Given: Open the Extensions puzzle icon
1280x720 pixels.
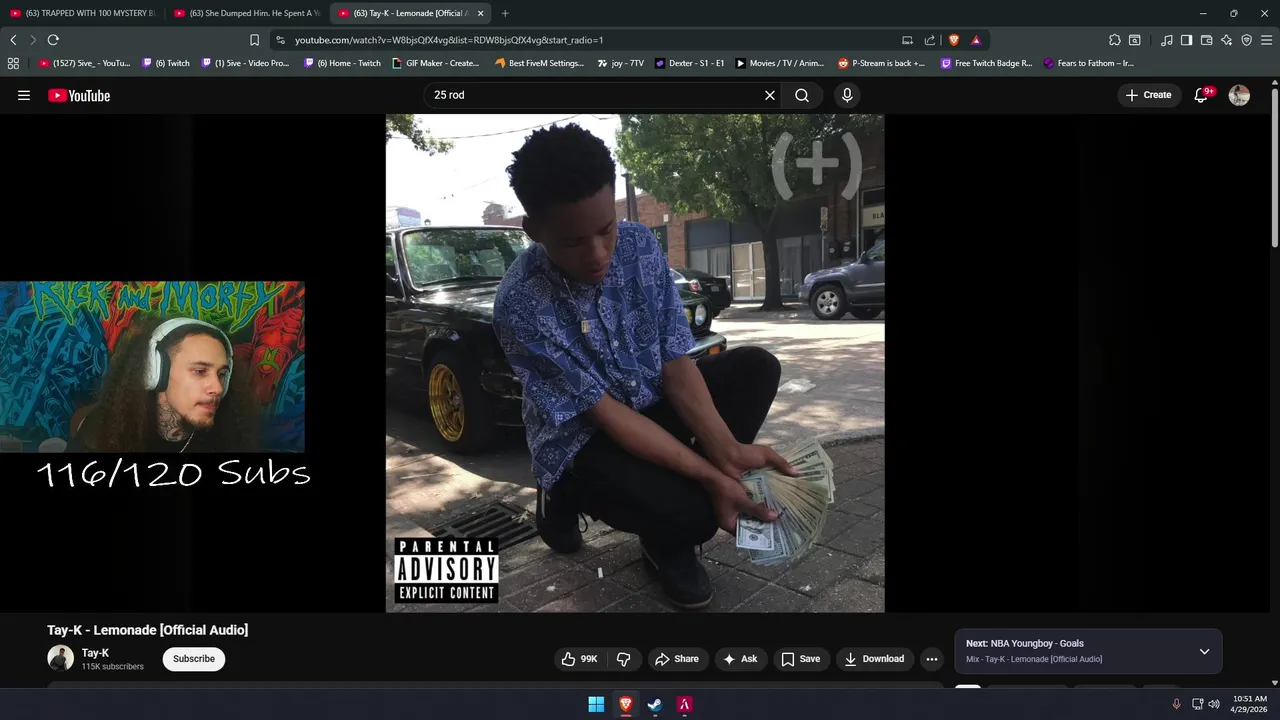Looking at the screenshot, I should point(1115,40).
